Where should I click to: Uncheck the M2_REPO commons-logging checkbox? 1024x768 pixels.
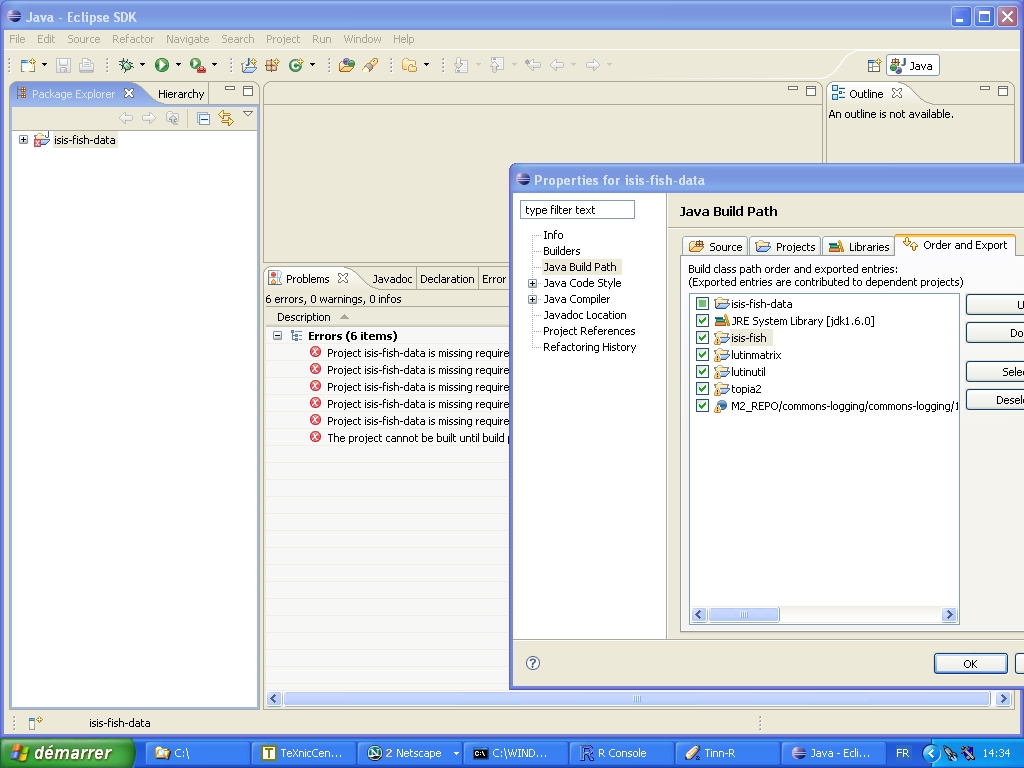[x=702, y=406]
